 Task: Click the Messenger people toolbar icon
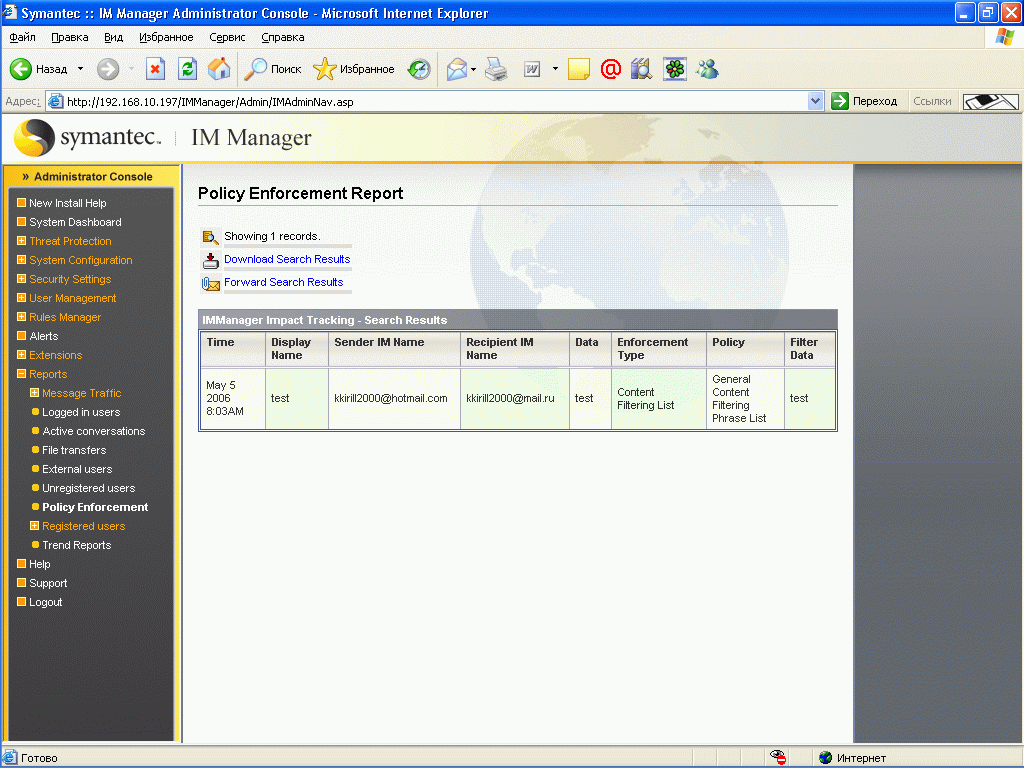707,69
